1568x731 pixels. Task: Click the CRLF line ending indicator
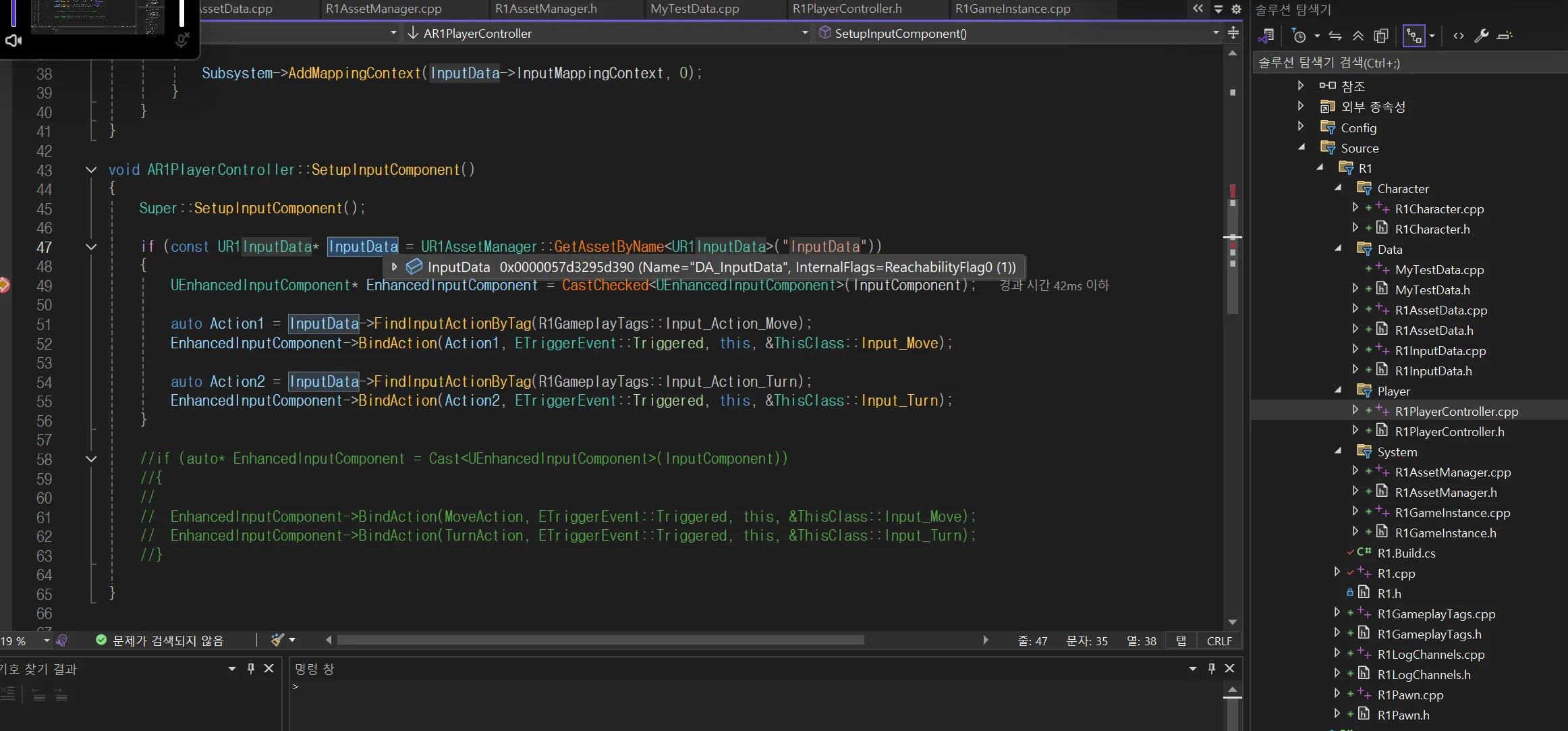pos(1219,641)
